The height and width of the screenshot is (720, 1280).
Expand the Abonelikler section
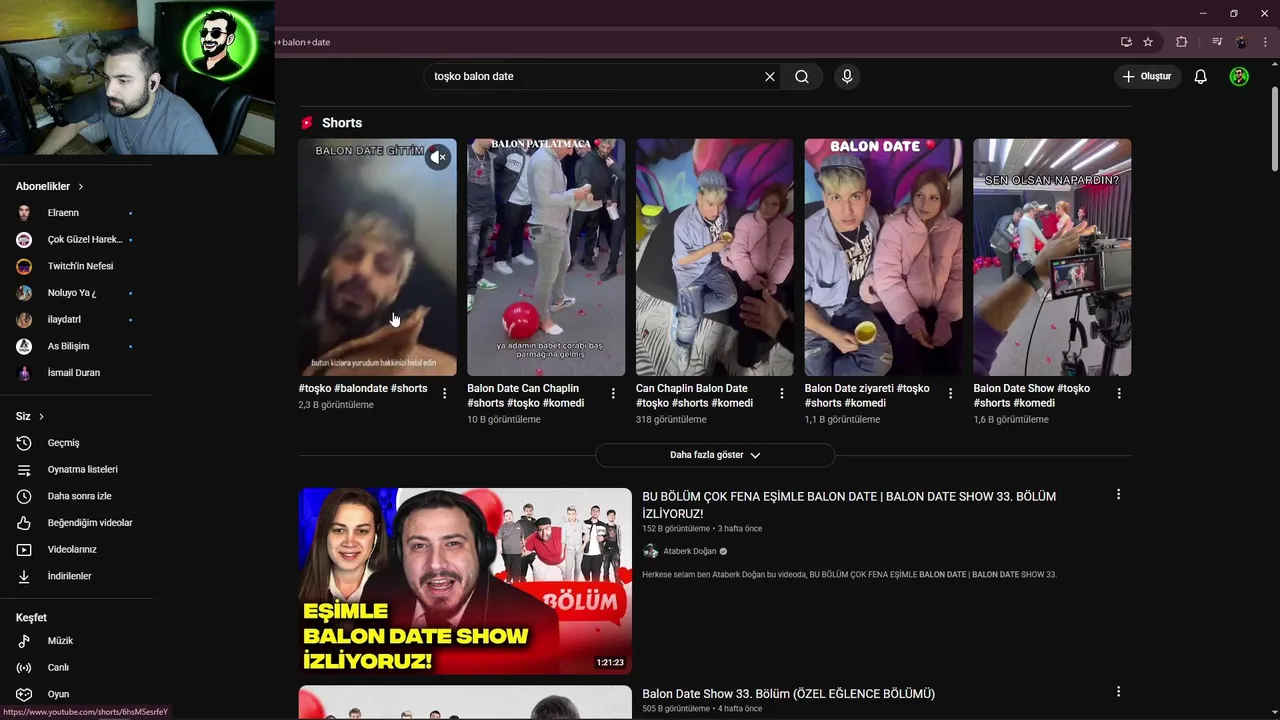point(50,186)
